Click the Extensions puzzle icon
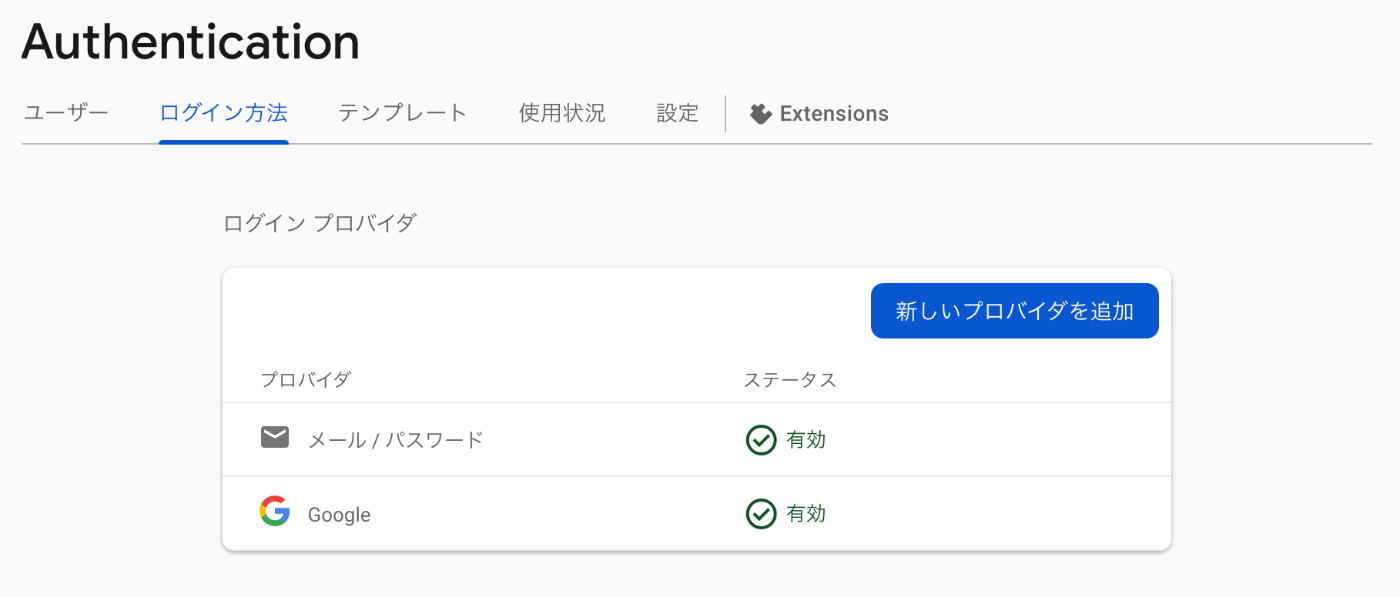This screenshot has height=597, width=1400. 761,114
